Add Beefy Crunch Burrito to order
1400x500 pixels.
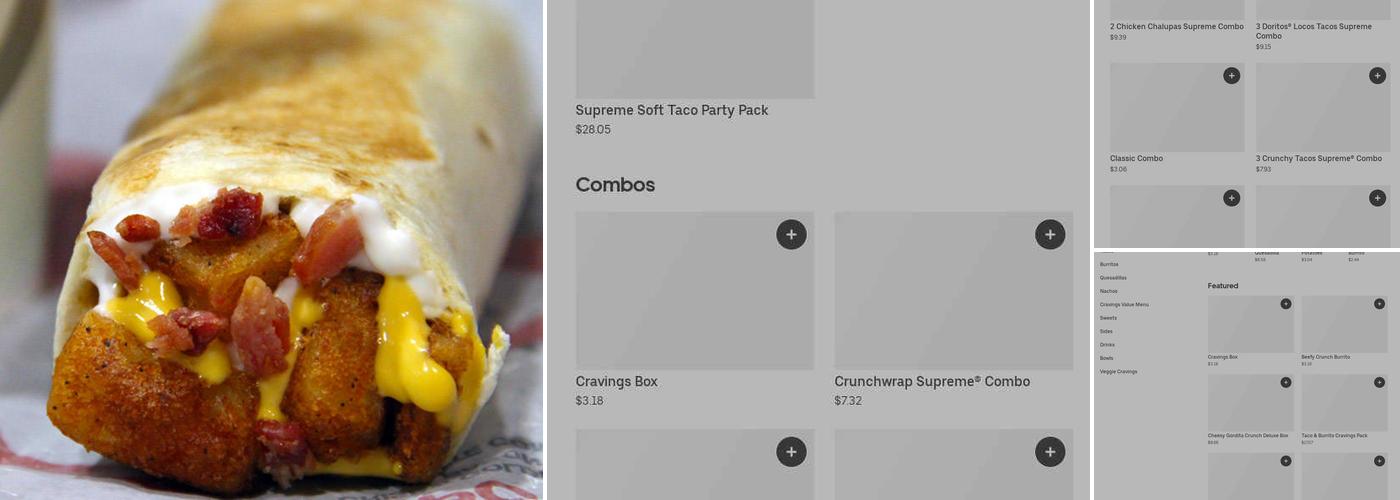[1379, 304]
